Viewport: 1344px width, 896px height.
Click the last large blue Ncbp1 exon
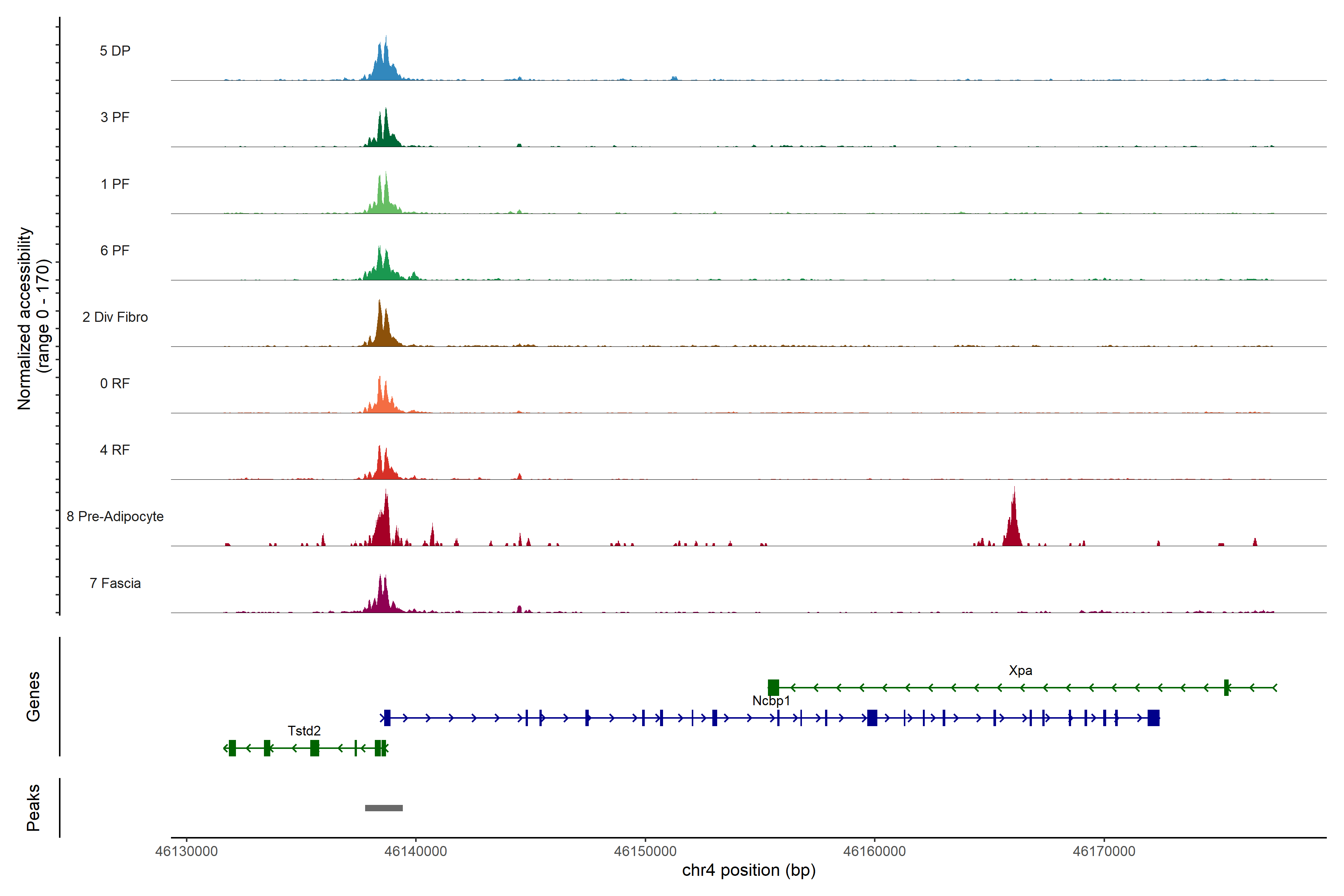click(1153, 718)
